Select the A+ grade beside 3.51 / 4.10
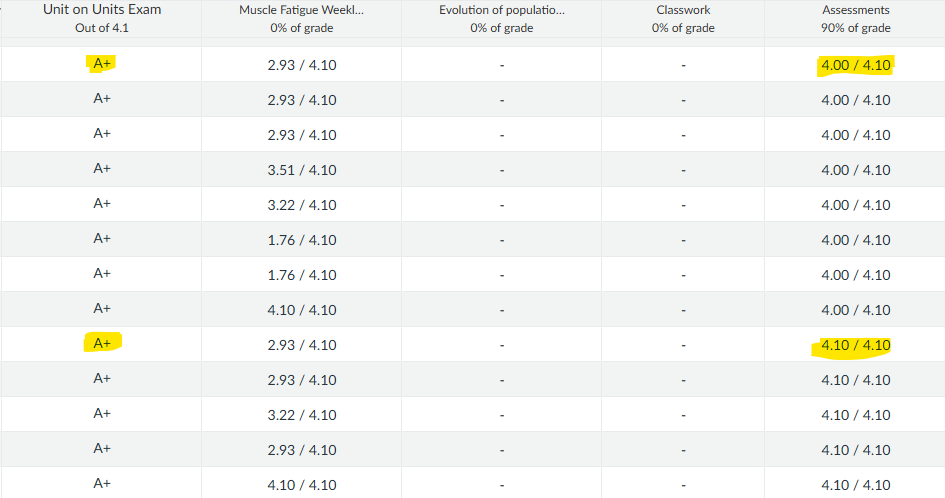The image size is (945, 498). [x=102, y=169]
